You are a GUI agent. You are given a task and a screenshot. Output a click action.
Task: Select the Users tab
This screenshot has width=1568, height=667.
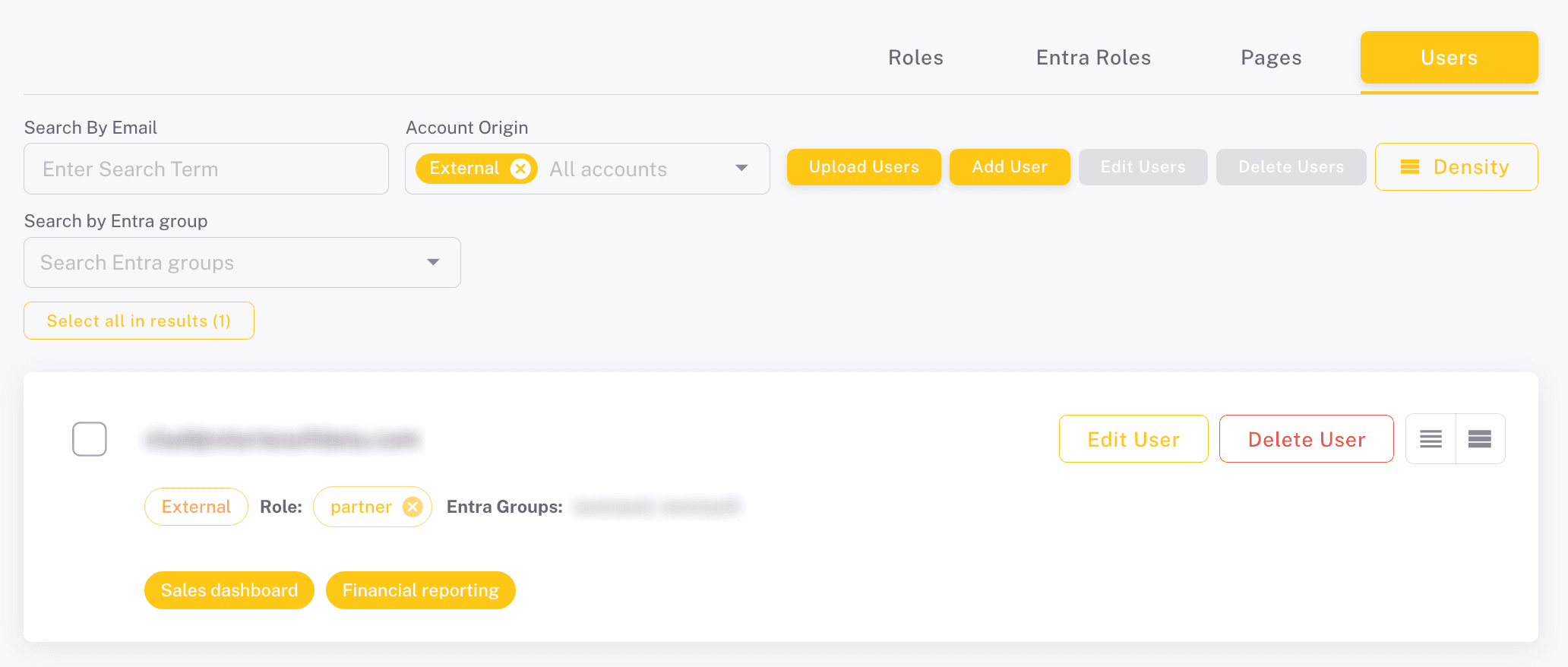[x=1449, y=58]
